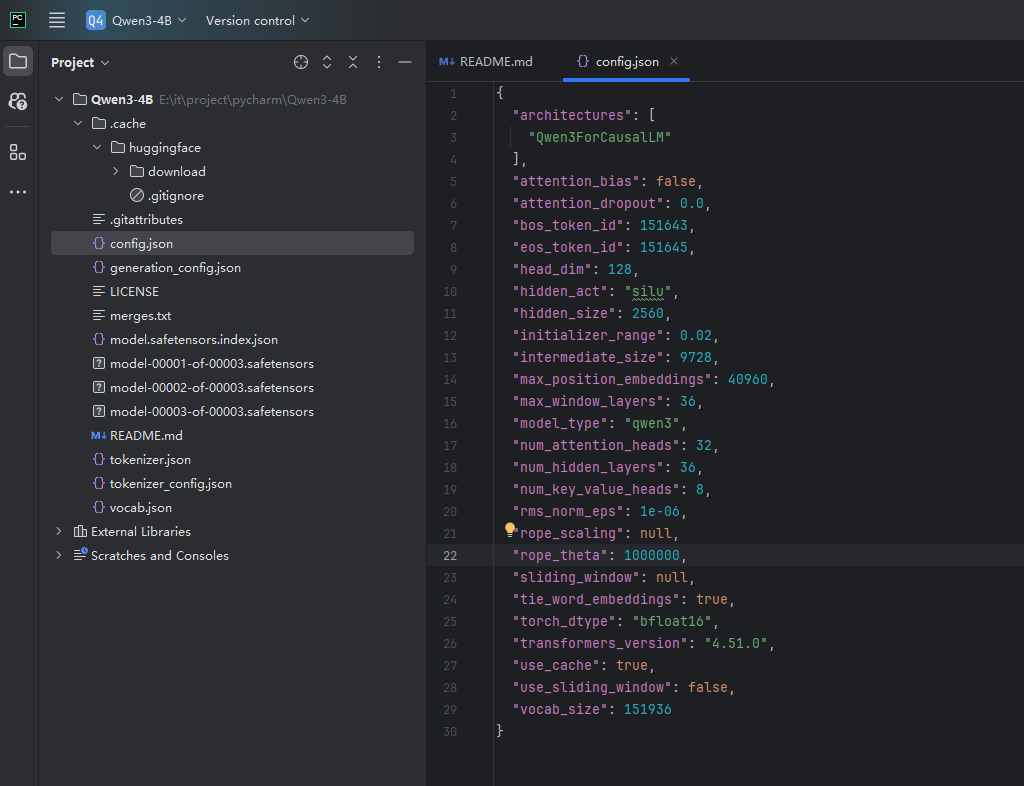Click the 1000000 rope_theta value
Screen dimensions: 1024x786
coord(652,556)
